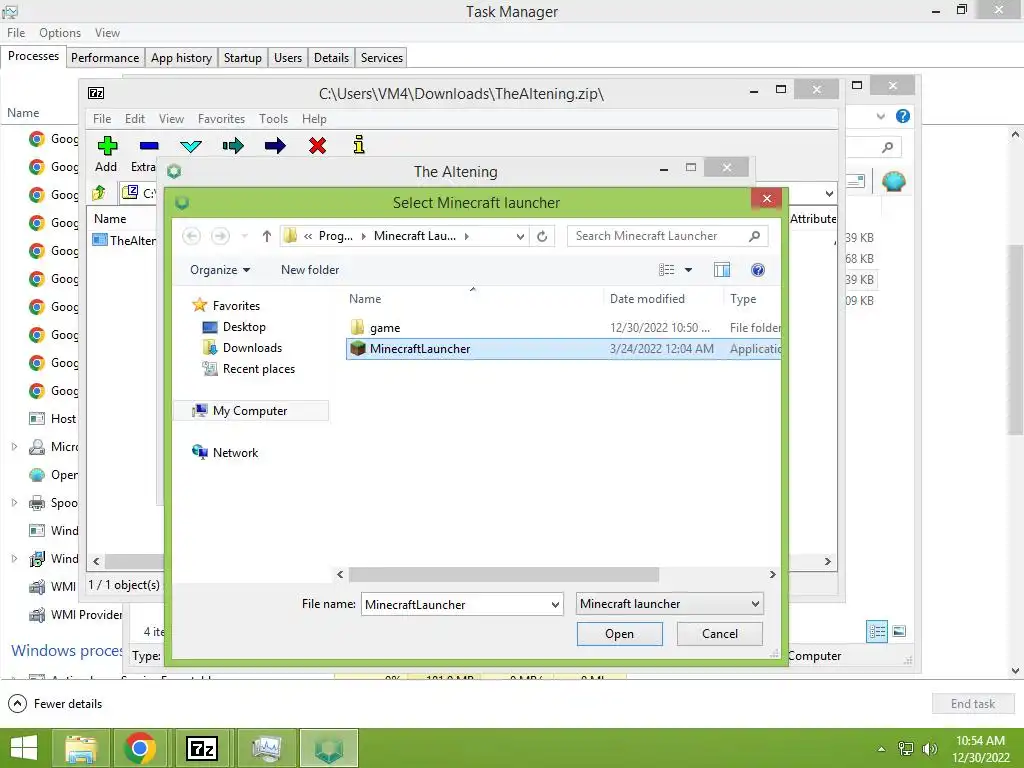Expand the Micro process group in Task Manager

(14, 447)
